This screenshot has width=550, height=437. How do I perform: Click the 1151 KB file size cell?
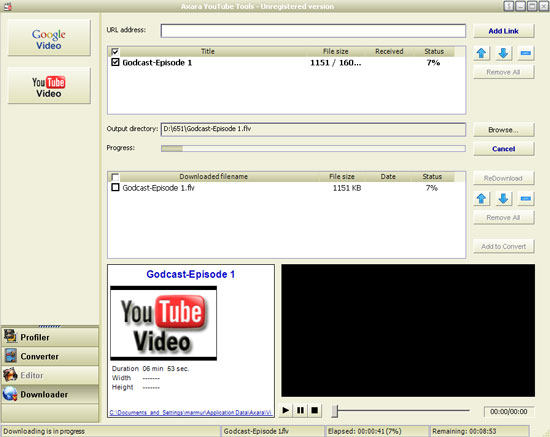347,188
